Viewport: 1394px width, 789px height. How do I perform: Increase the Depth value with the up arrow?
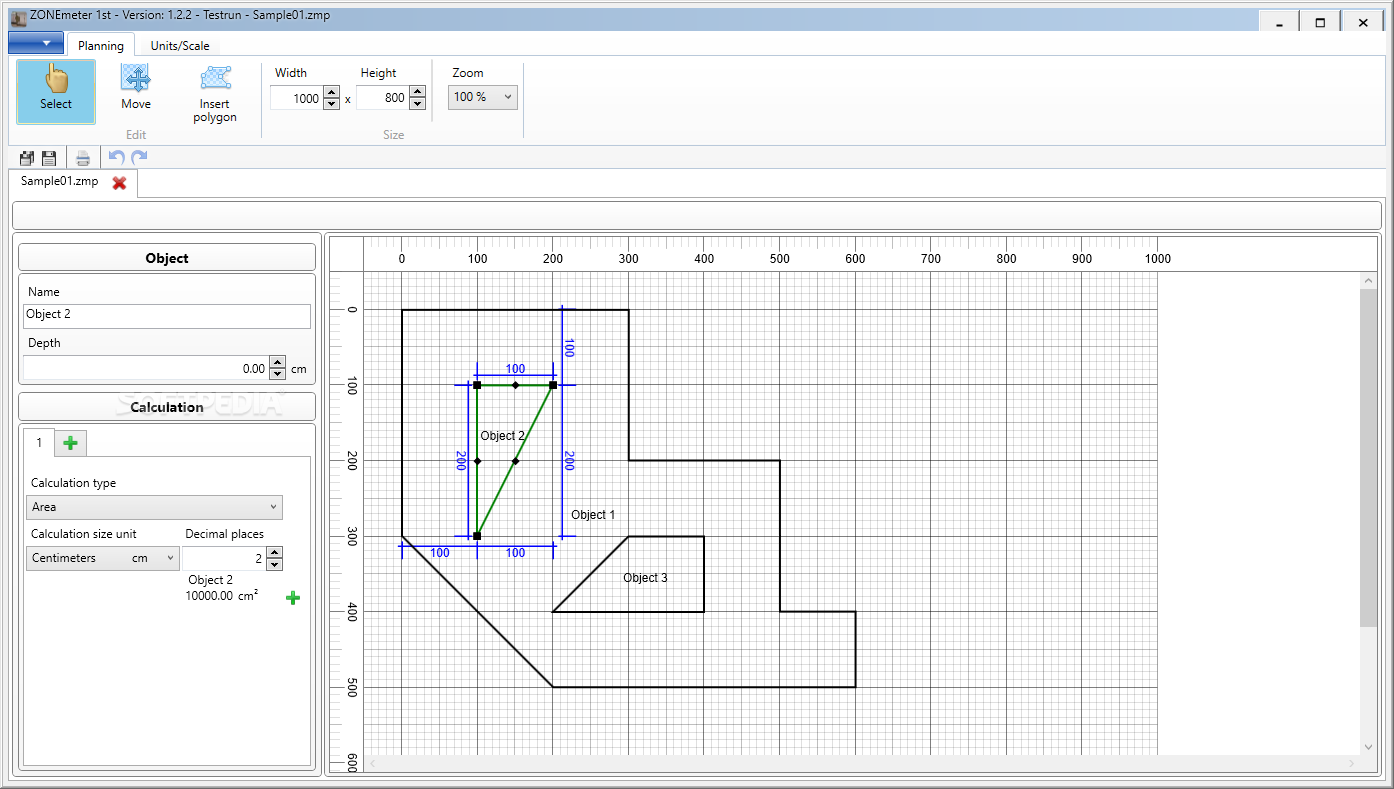[278, 363]
